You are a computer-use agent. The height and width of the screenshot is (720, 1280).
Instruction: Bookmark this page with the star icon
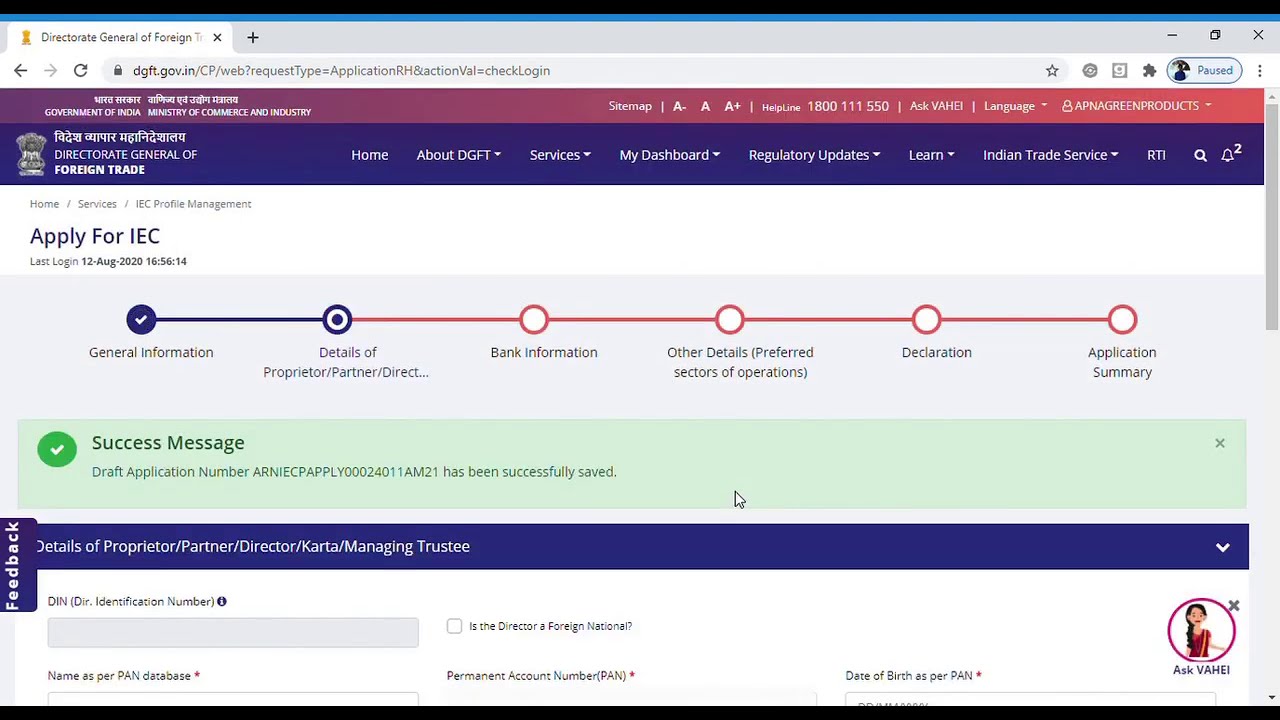(x=1052, y=70)
